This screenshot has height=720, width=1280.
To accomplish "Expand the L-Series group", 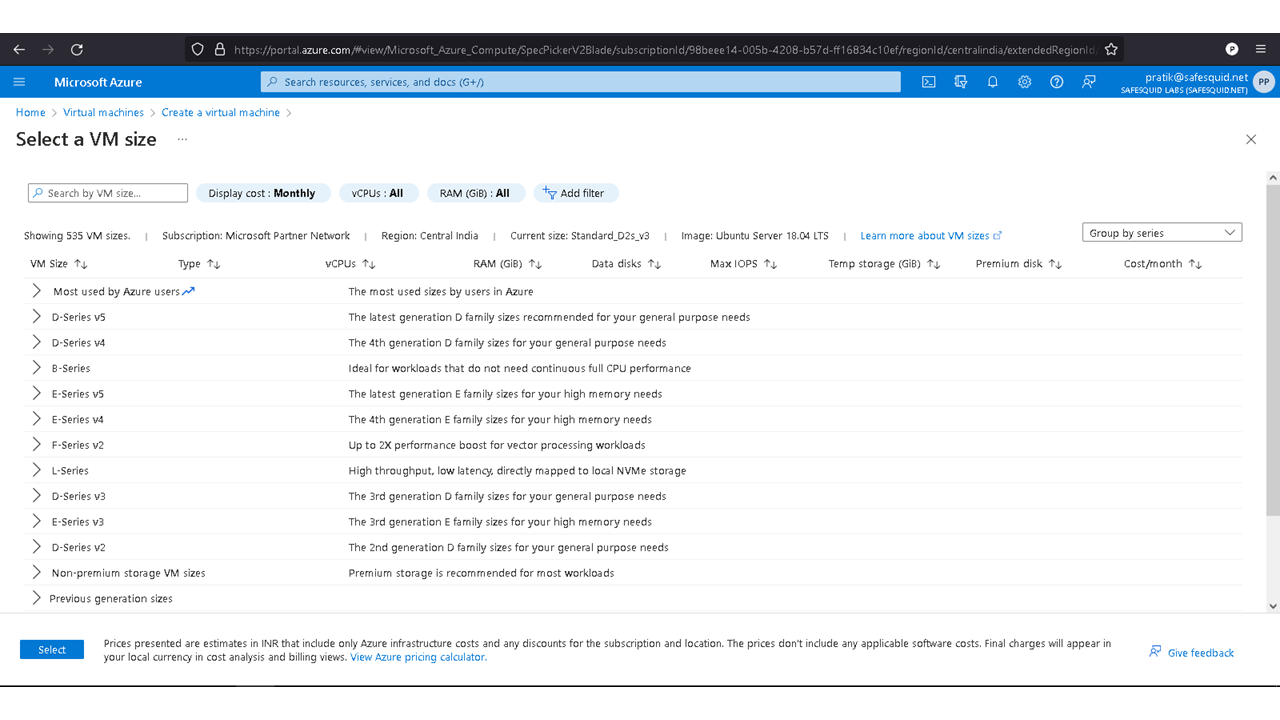I will [x=36, y=470].
